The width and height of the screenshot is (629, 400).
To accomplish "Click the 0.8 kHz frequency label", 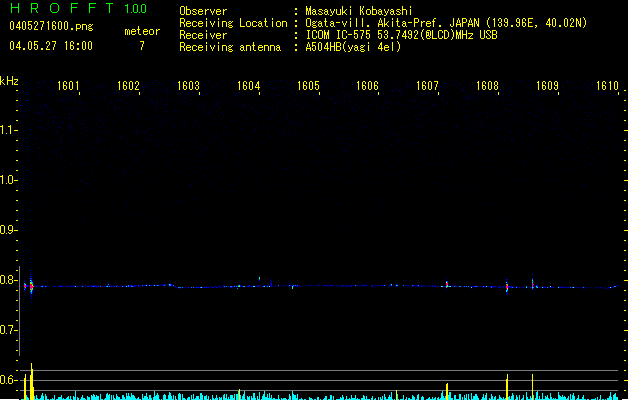I will click(x=8, y=280).
